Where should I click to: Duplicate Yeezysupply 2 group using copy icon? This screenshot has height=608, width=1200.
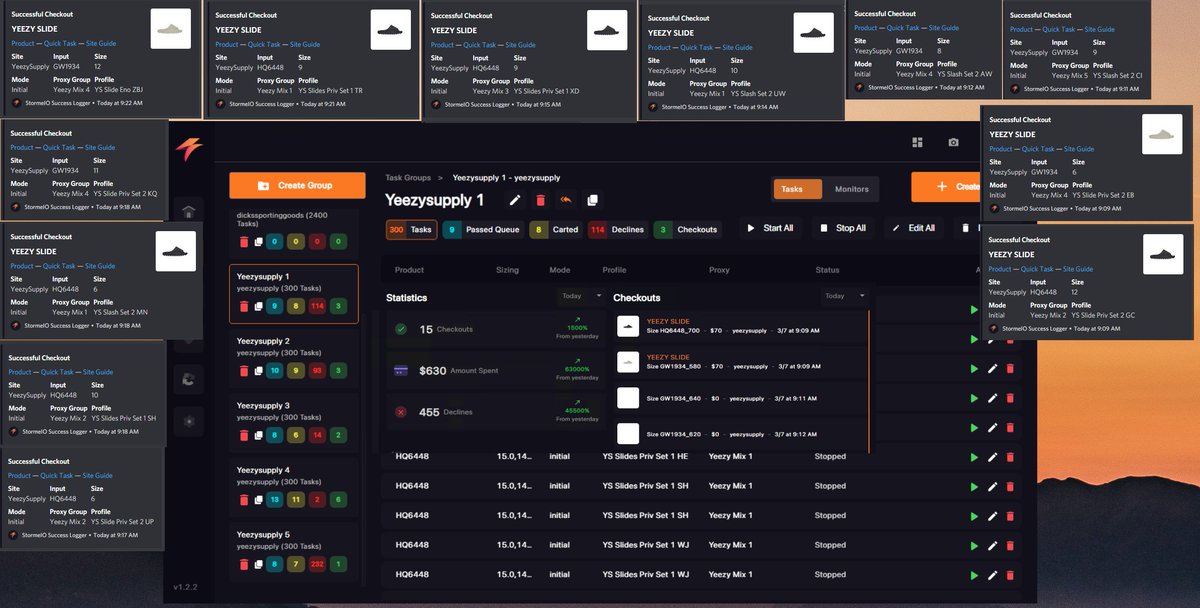coord(258,371)
